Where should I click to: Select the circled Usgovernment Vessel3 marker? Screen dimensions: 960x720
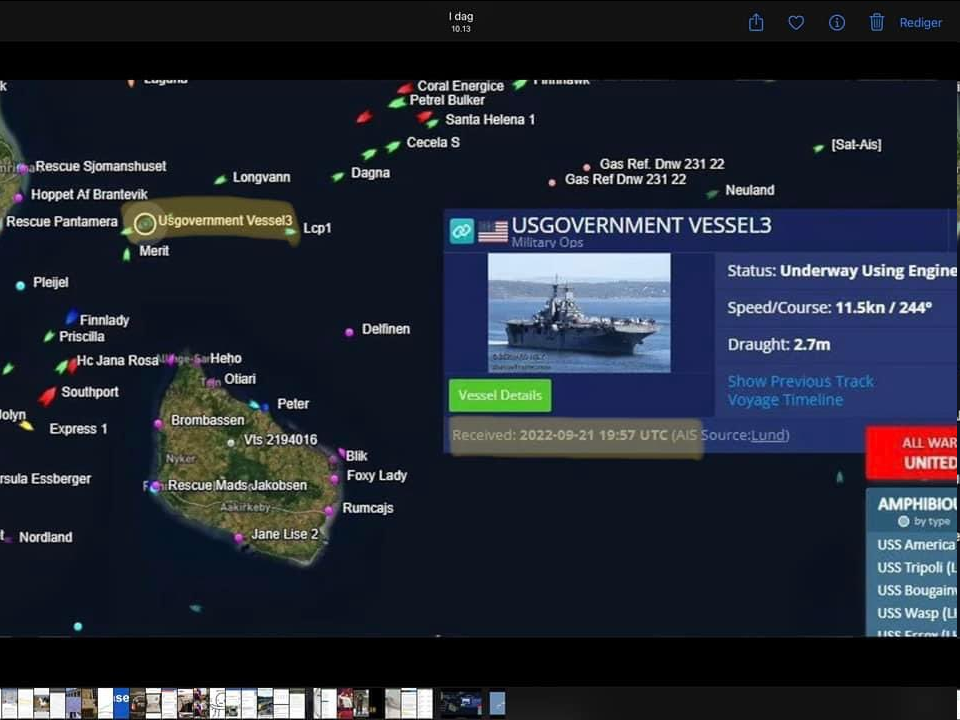click(145, 224)
